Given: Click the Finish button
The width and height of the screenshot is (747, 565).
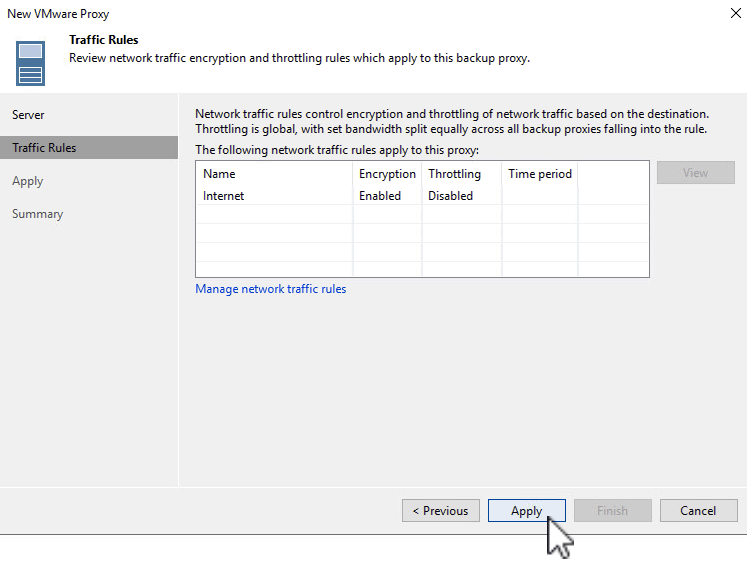Looking at the screenshot, I should point(612,511).
